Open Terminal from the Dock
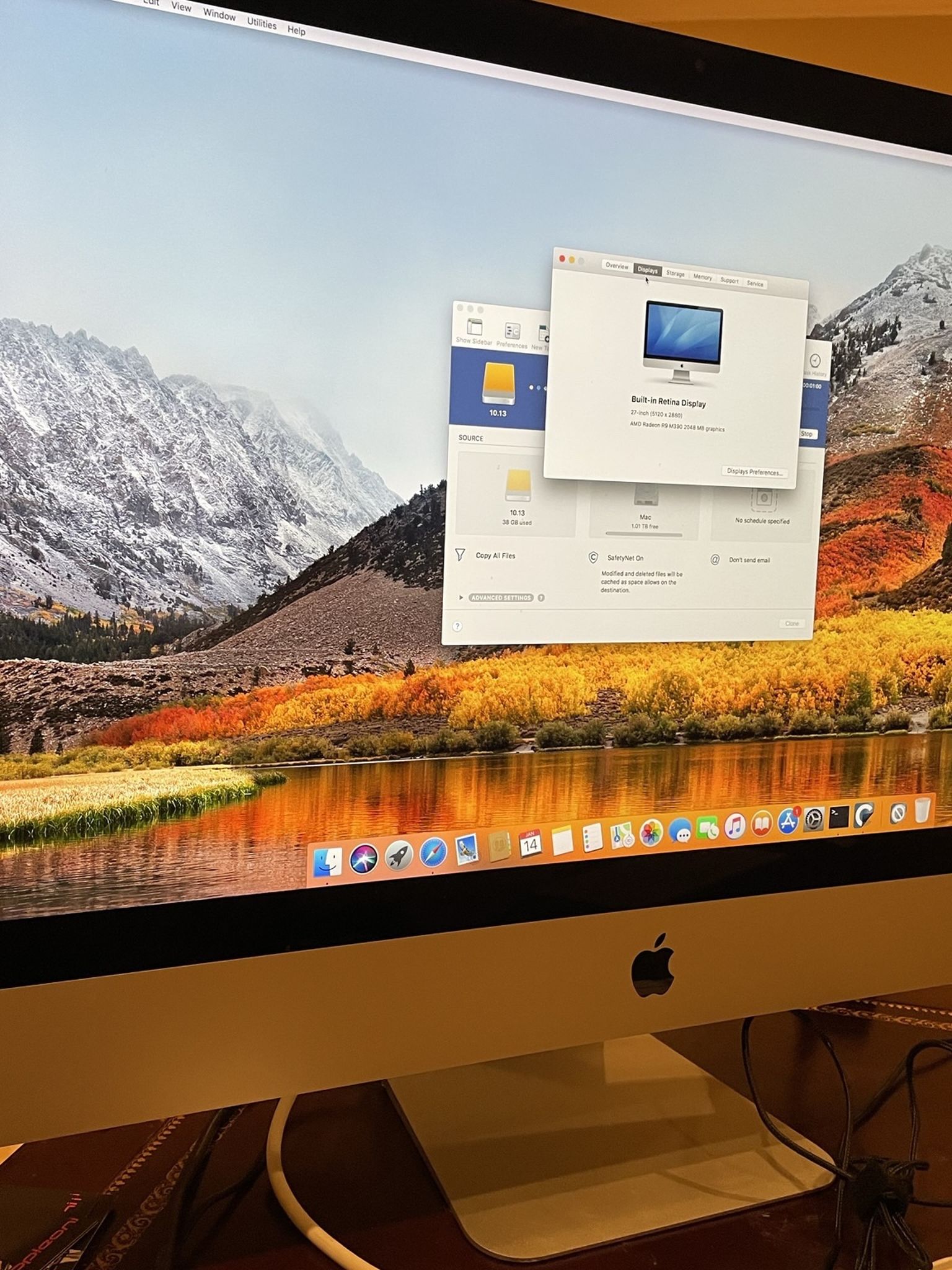Viewport: 952px width, 1270px height. (x=839, y=817)
